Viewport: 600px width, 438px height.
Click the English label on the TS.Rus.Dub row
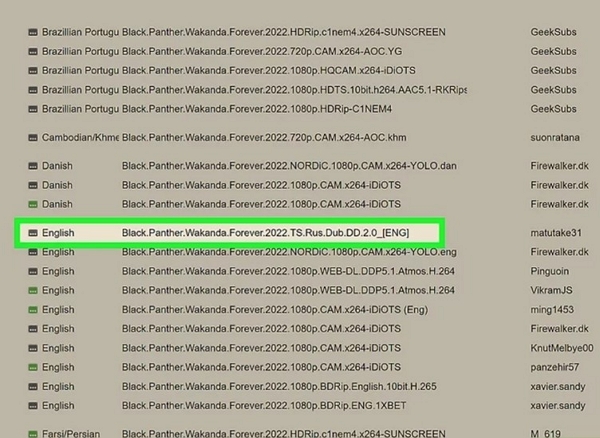point(58,233)
